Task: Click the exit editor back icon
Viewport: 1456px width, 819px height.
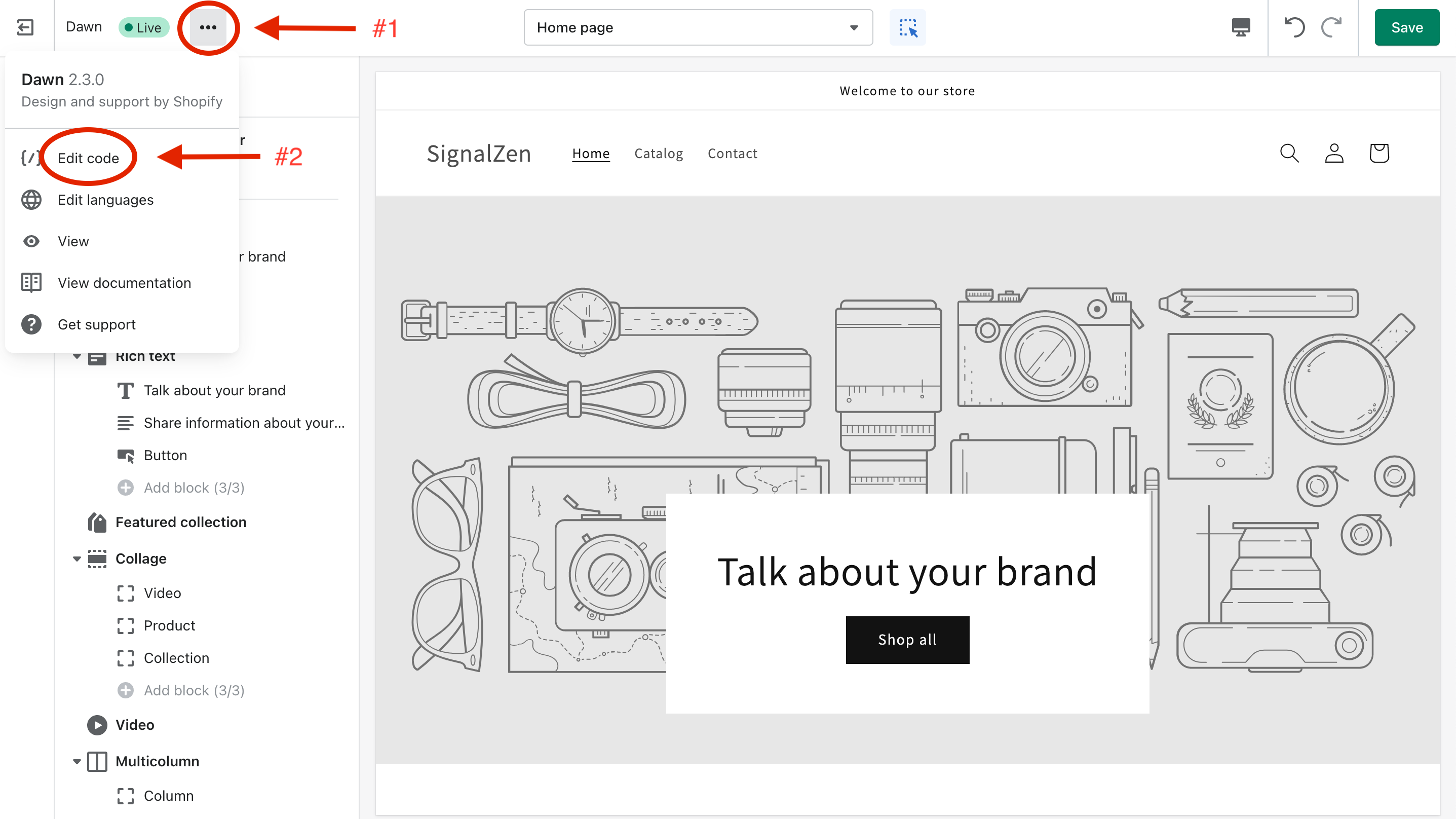Action: click(25, 27)
